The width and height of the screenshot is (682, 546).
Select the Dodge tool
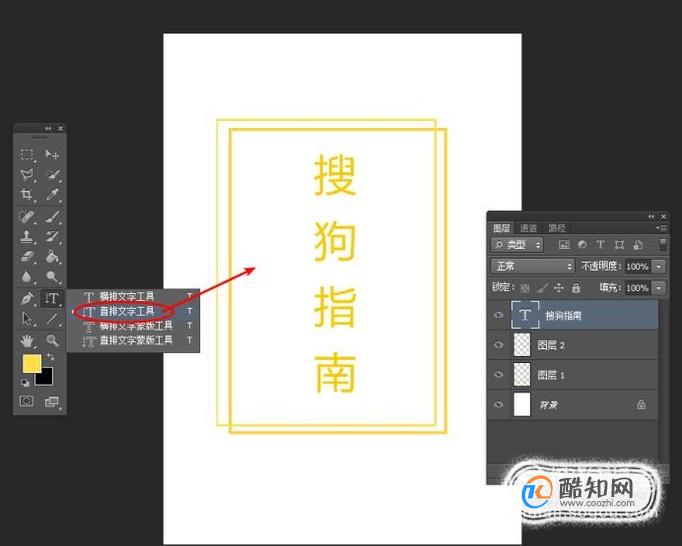click(x=52, y=276)
